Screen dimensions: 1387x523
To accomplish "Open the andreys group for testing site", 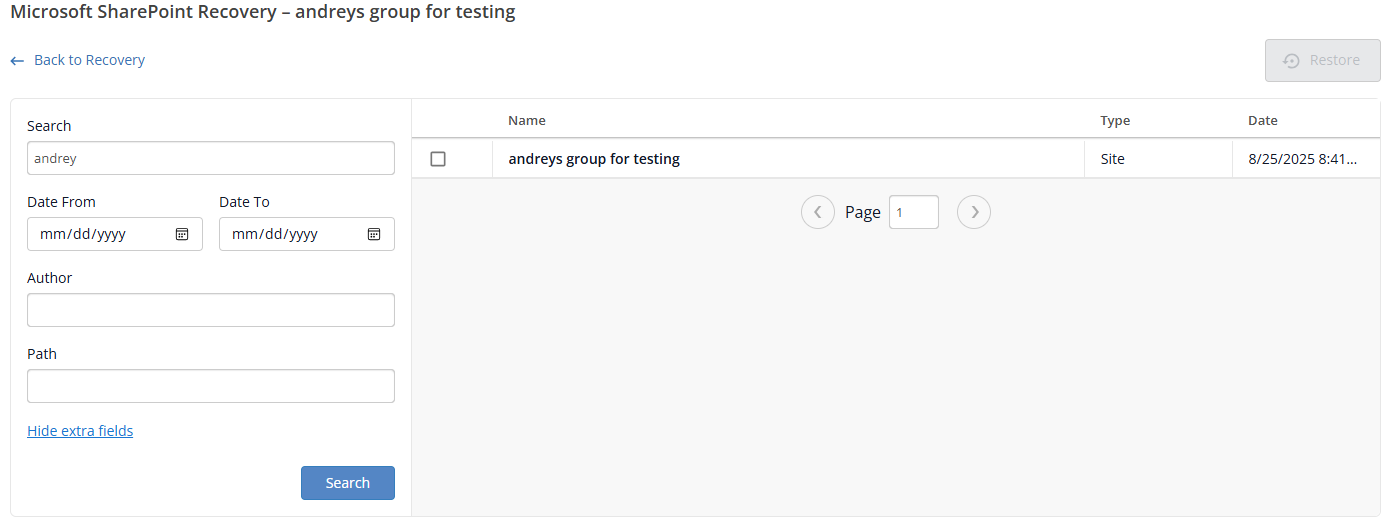I will tap(594, 159).
